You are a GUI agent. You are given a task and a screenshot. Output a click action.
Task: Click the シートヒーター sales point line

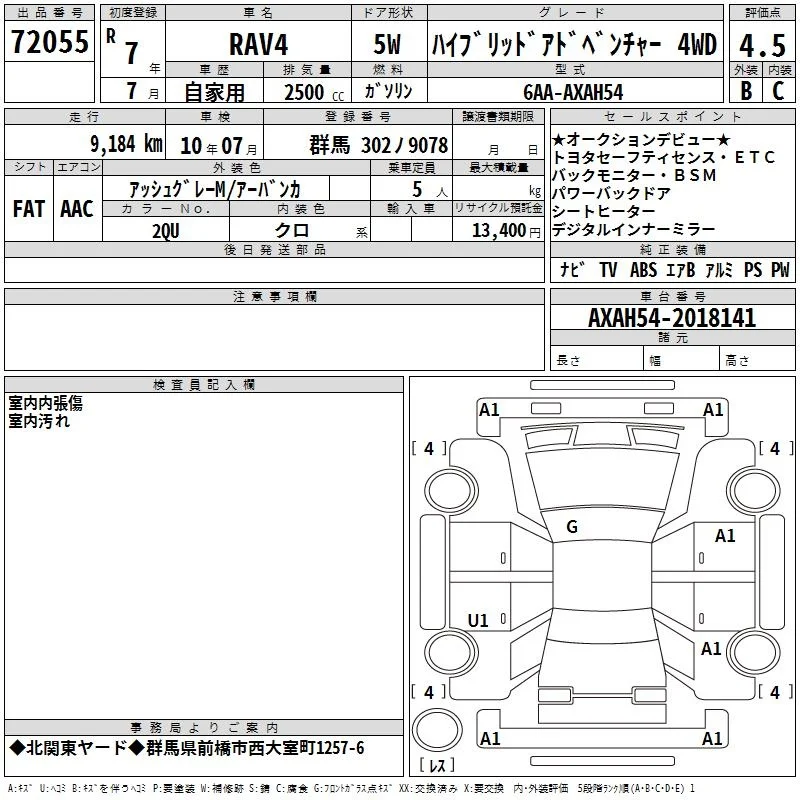pos(604,211)
